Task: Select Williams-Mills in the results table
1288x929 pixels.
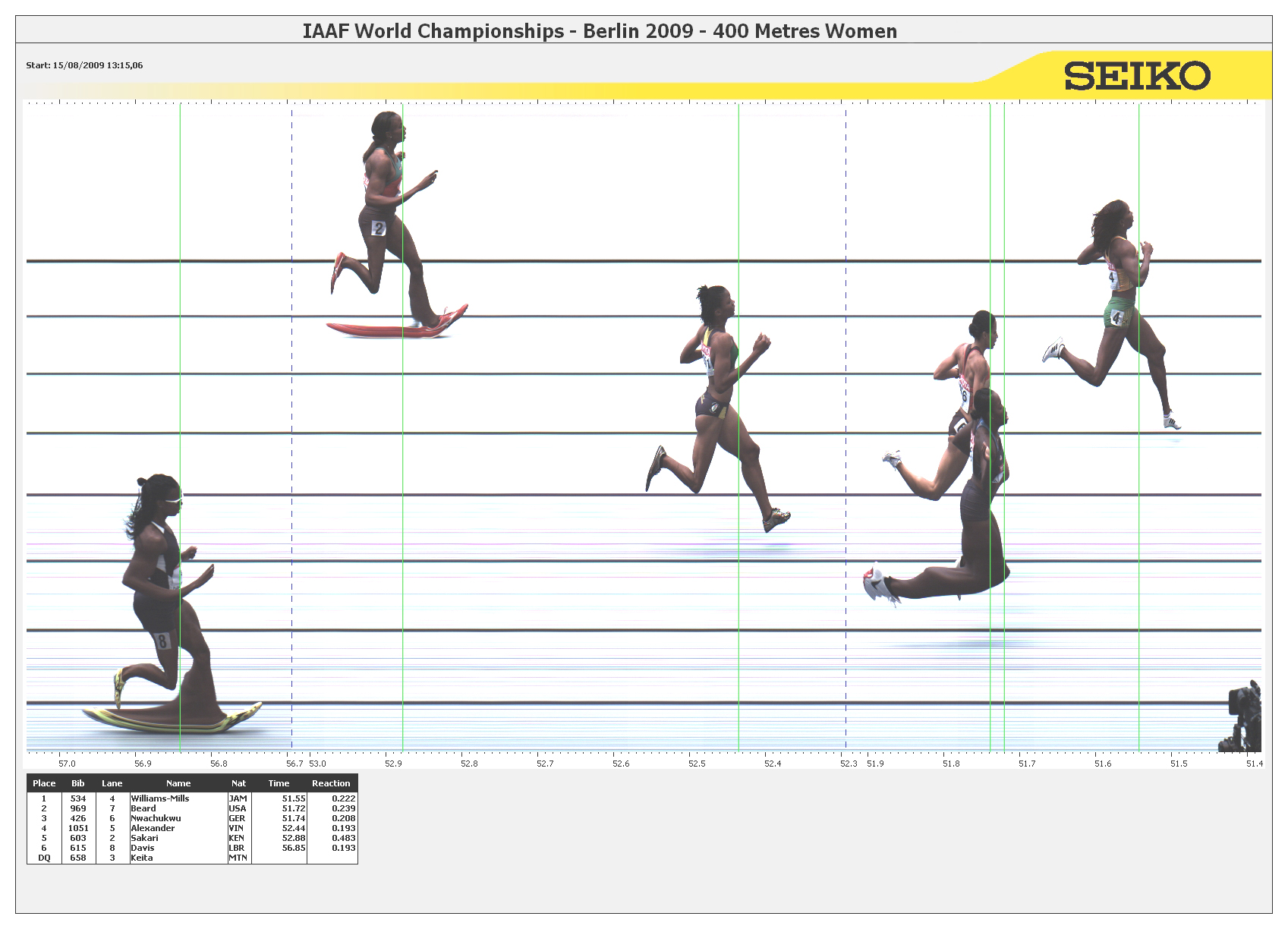Action: [159, 798]
